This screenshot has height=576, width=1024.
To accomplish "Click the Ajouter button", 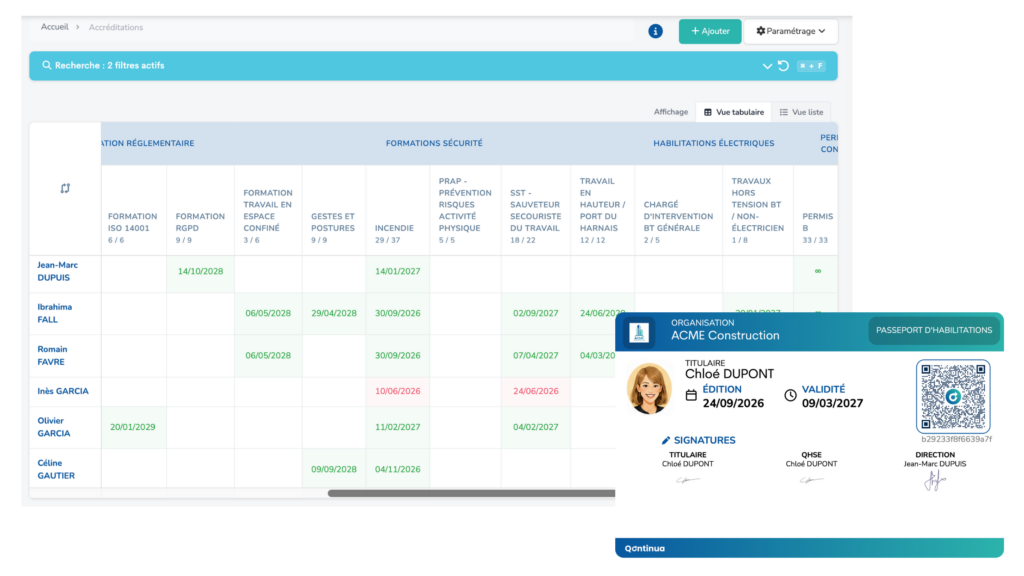I will click(x=710, y=31).
